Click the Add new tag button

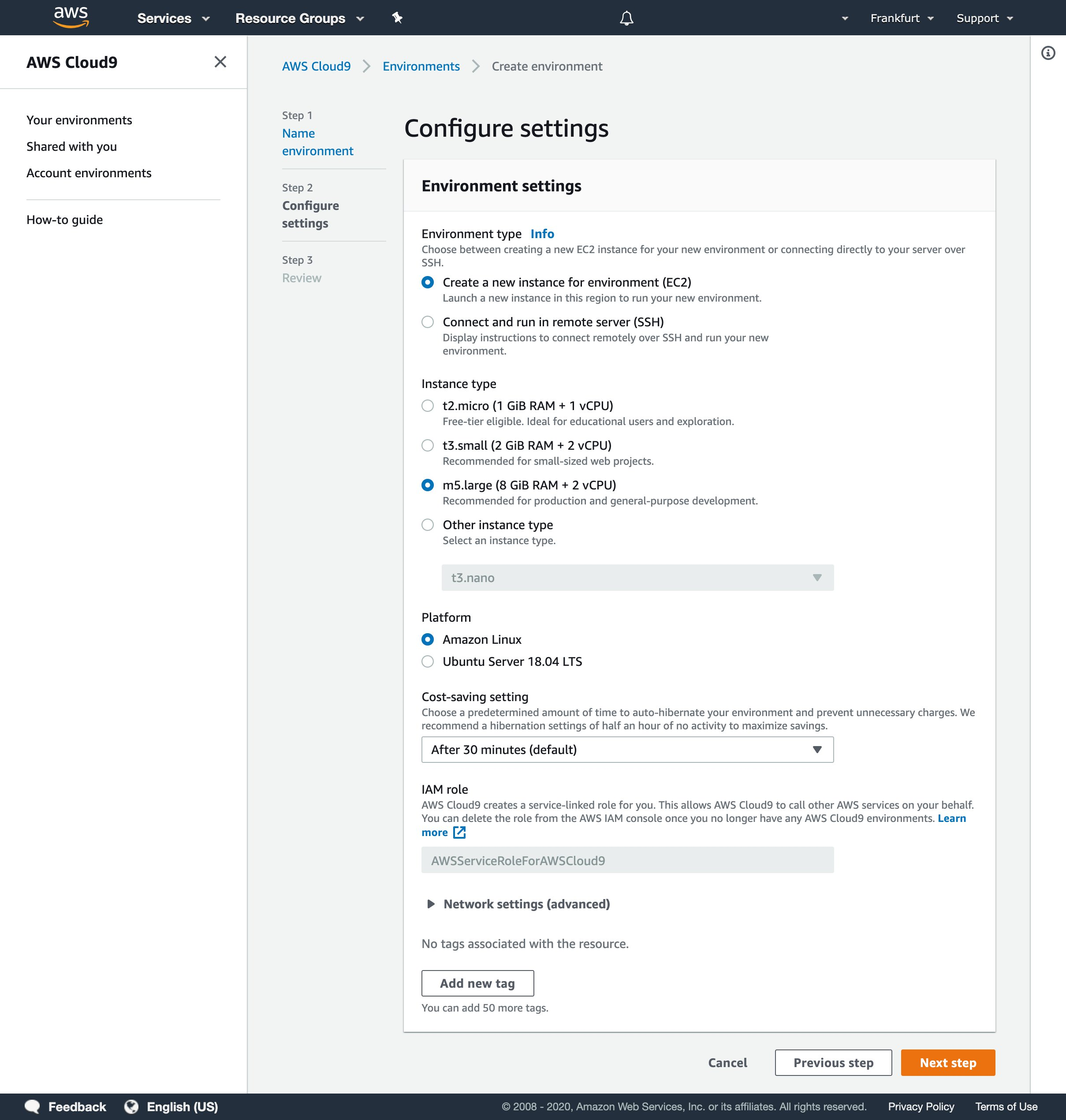pyautogui.click(x=477, y=983)
